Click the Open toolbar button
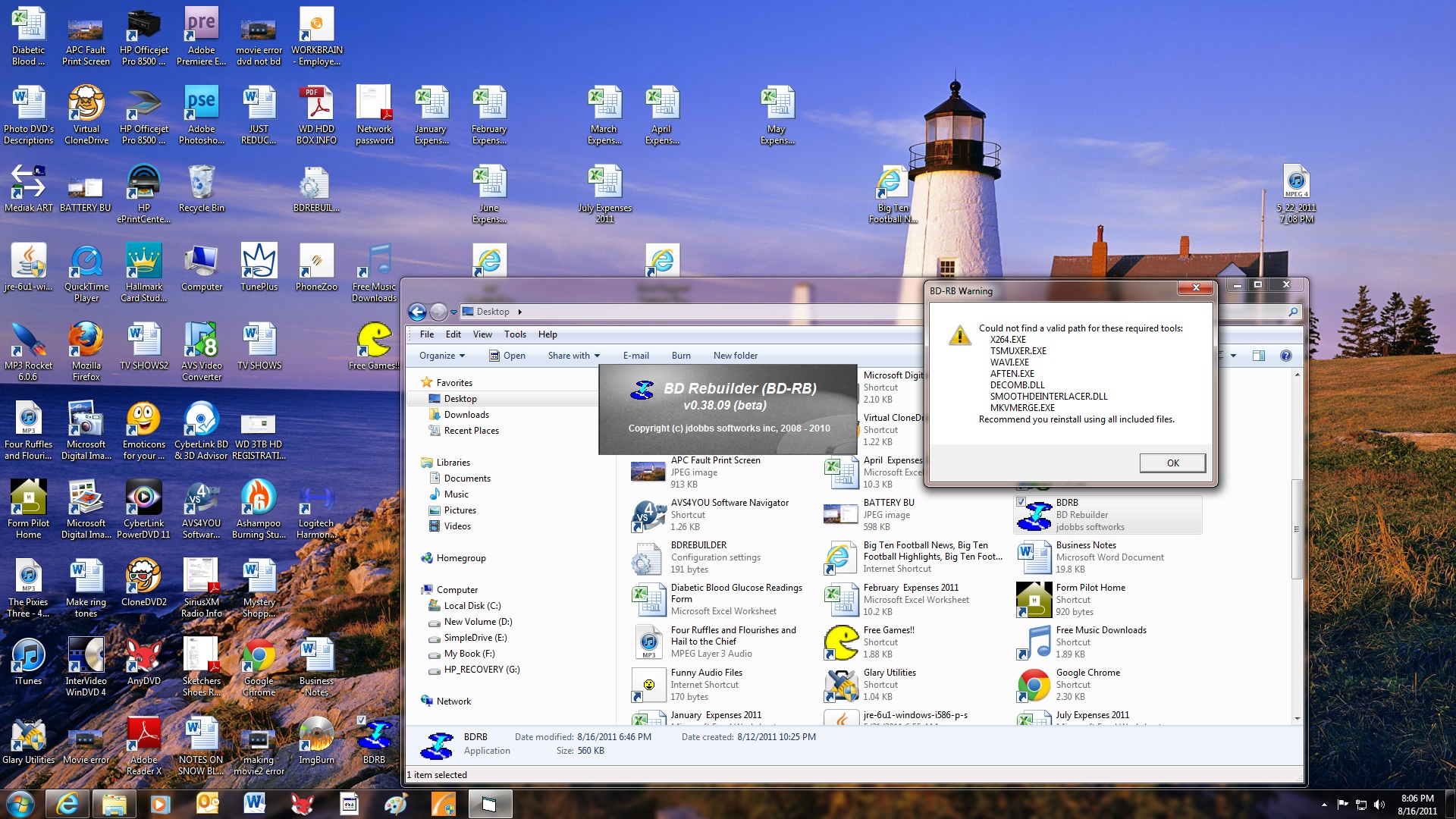The height and width of the screenshot is (819, 1456). click(x=507, y=356)
